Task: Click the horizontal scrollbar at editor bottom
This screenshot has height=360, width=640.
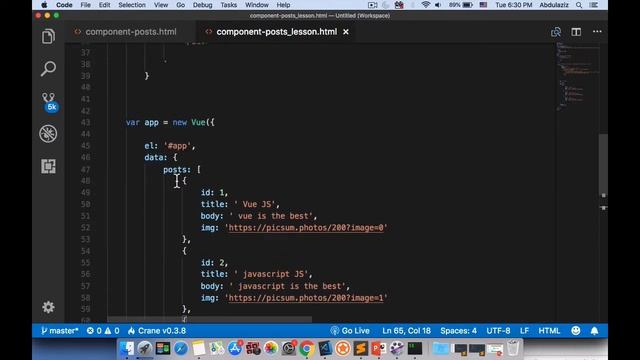Action: (x=209, y=320)
